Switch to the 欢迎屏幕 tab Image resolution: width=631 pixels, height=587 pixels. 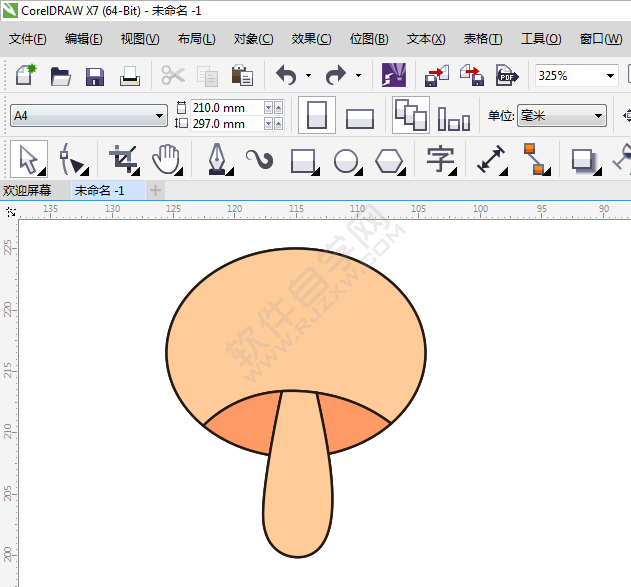coord(28,190)
